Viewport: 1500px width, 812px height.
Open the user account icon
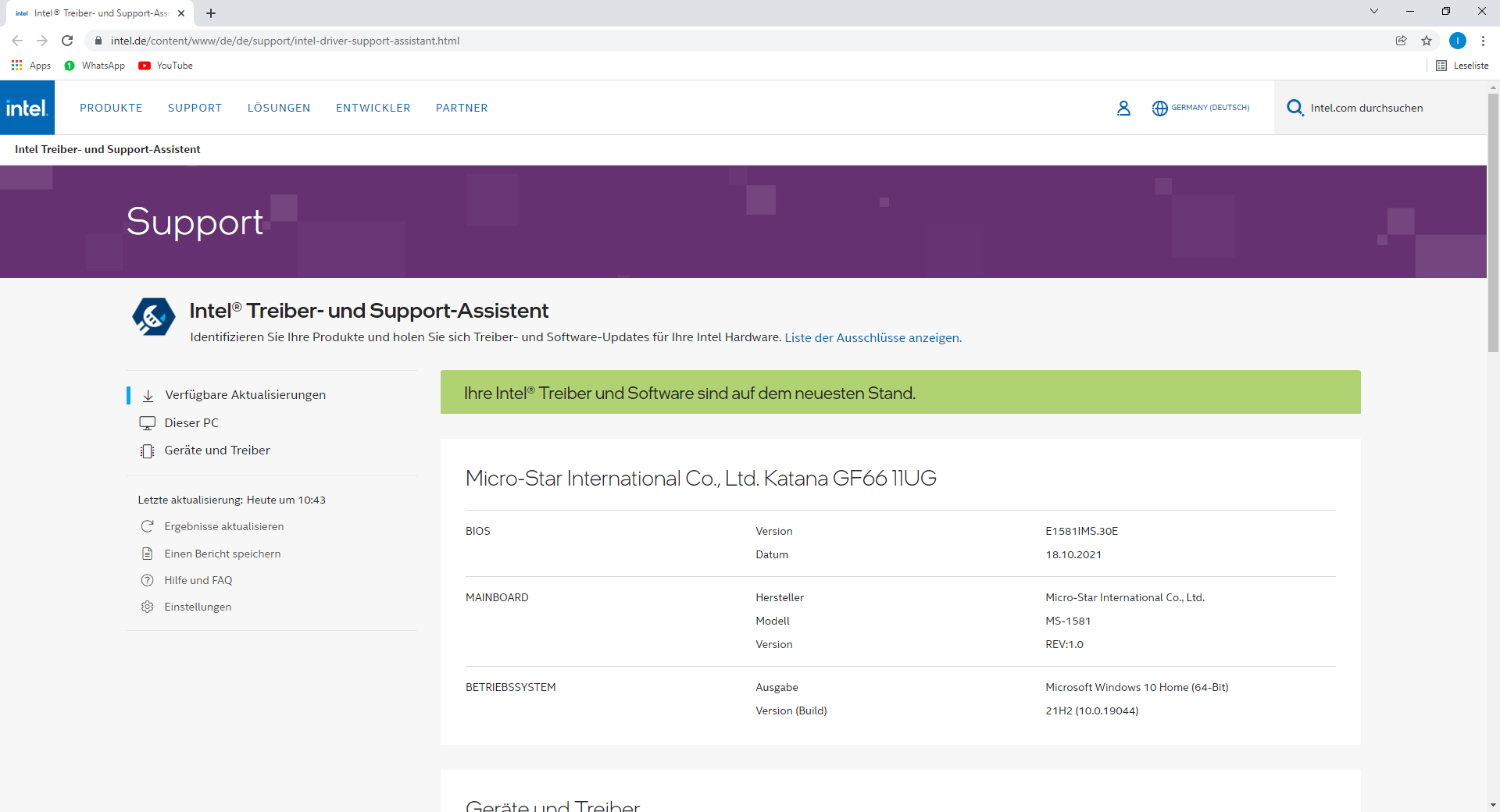click(1123, 108)
